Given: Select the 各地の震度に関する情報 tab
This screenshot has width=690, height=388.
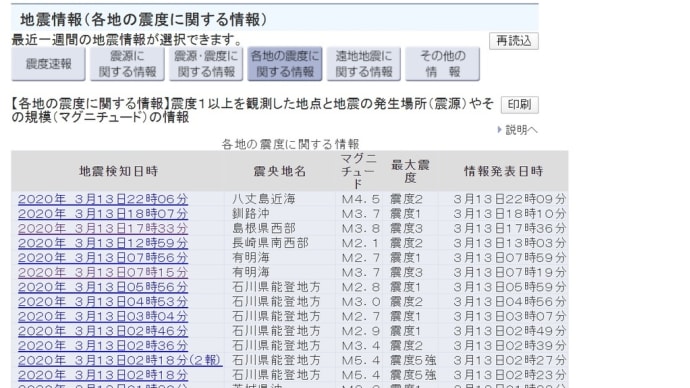Looking at the screenshot, I should point(285,64).
